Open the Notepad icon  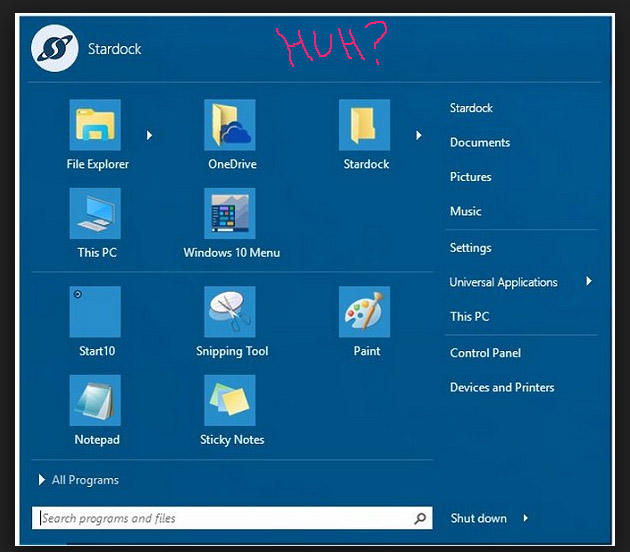(x=95, y=400)
